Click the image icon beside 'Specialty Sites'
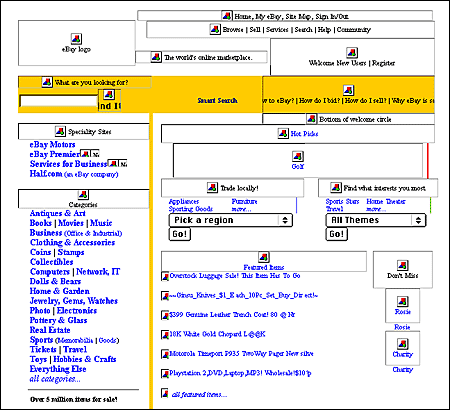 pyautogui.click(x=60, y=131)
